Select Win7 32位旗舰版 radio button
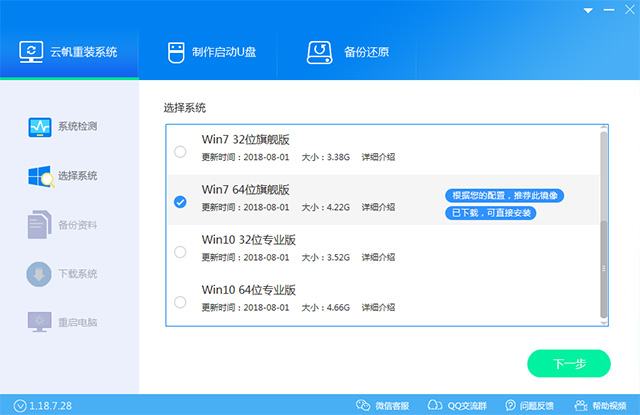This screenshot has width=640, height=415. (180, 152)
